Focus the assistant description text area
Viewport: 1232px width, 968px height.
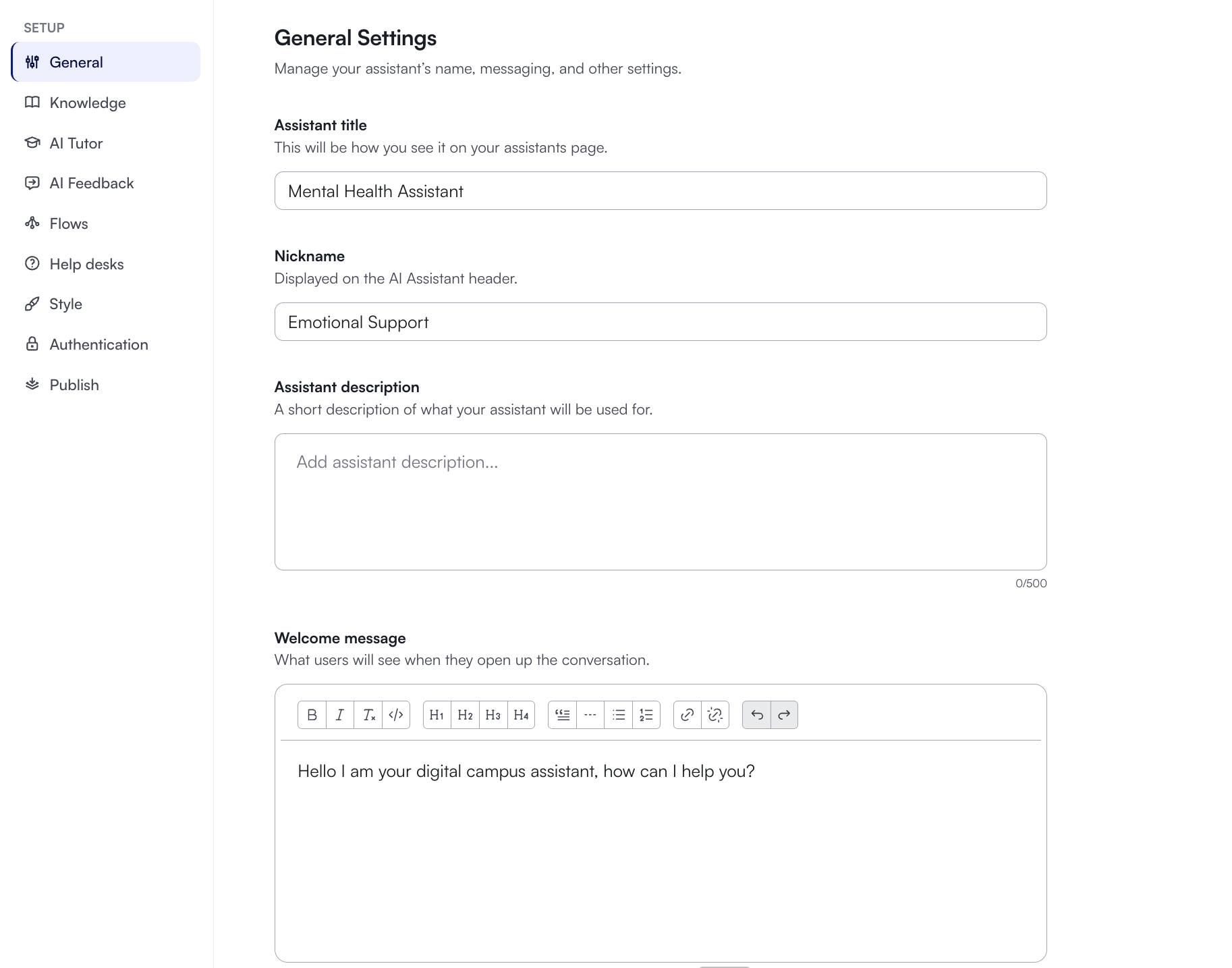coord(661,502)
